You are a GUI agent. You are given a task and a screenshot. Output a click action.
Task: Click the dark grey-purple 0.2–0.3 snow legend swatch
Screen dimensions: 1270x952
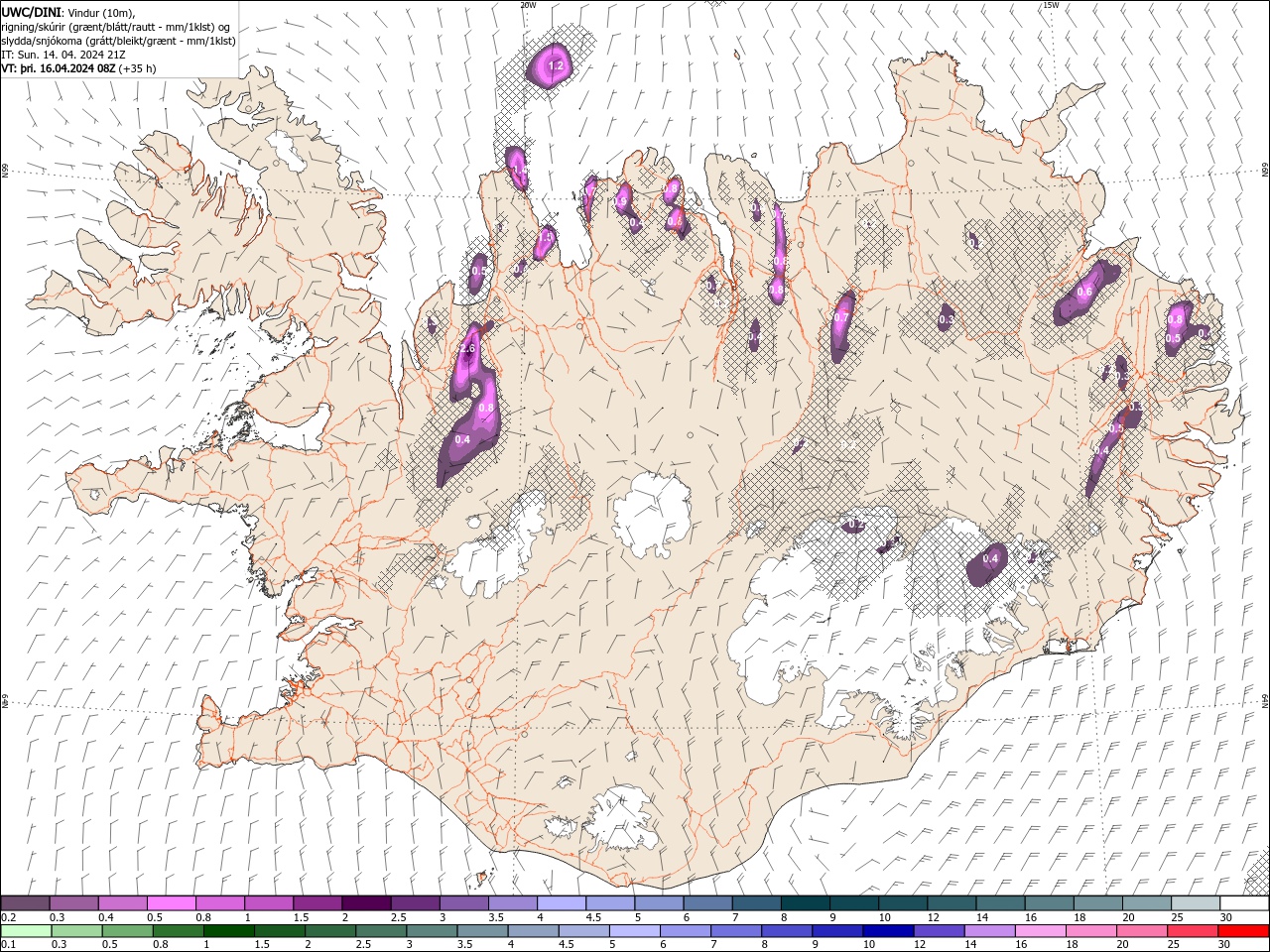[x=25, y=903]
